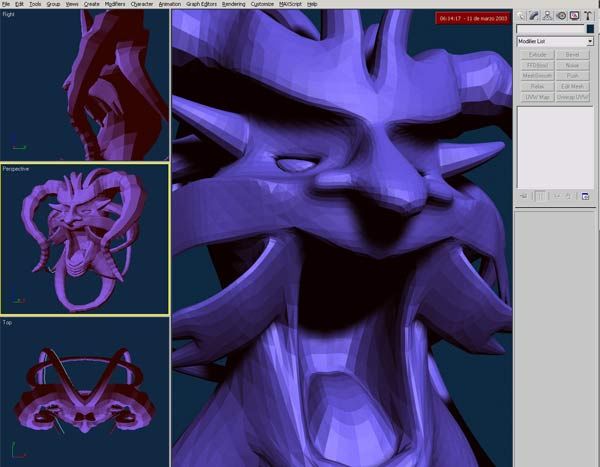
Task: Open the Modifier List dropdown
Action: click(x=555, y=41)
